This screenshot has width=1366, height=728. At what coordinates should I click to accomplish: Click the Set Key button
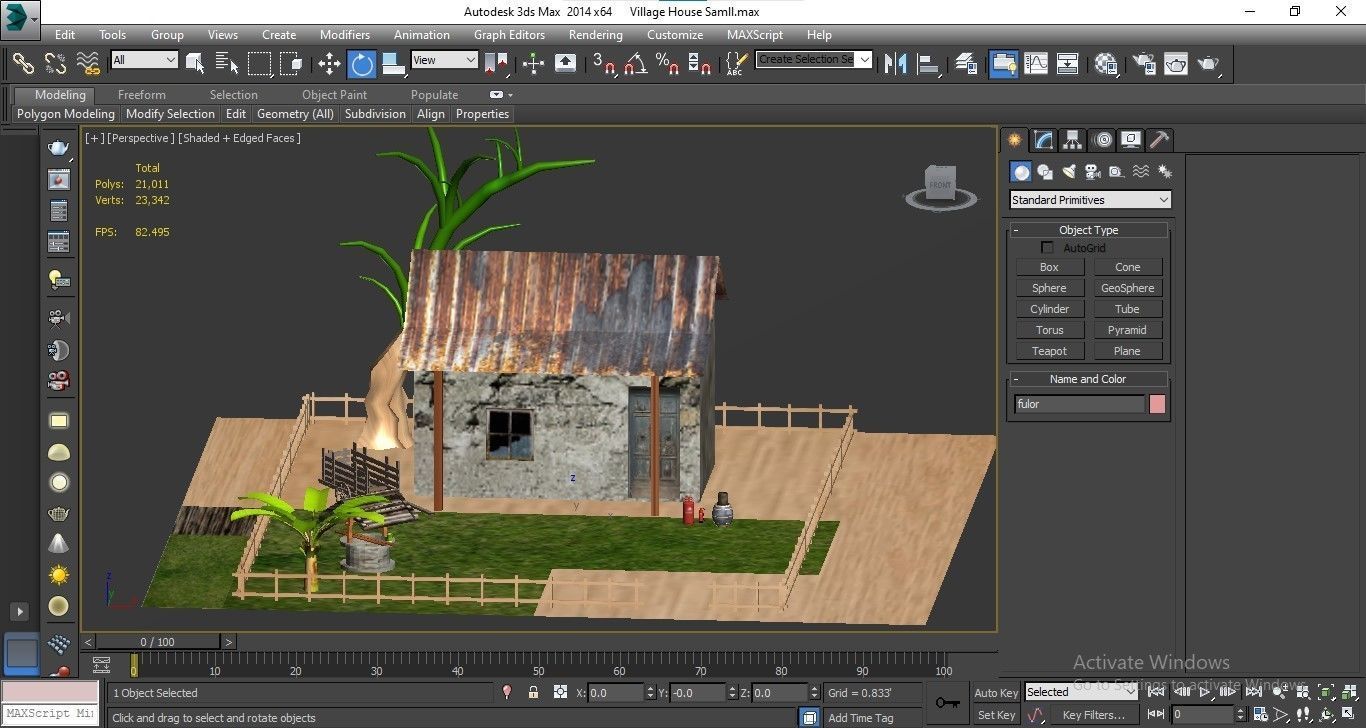996,715
